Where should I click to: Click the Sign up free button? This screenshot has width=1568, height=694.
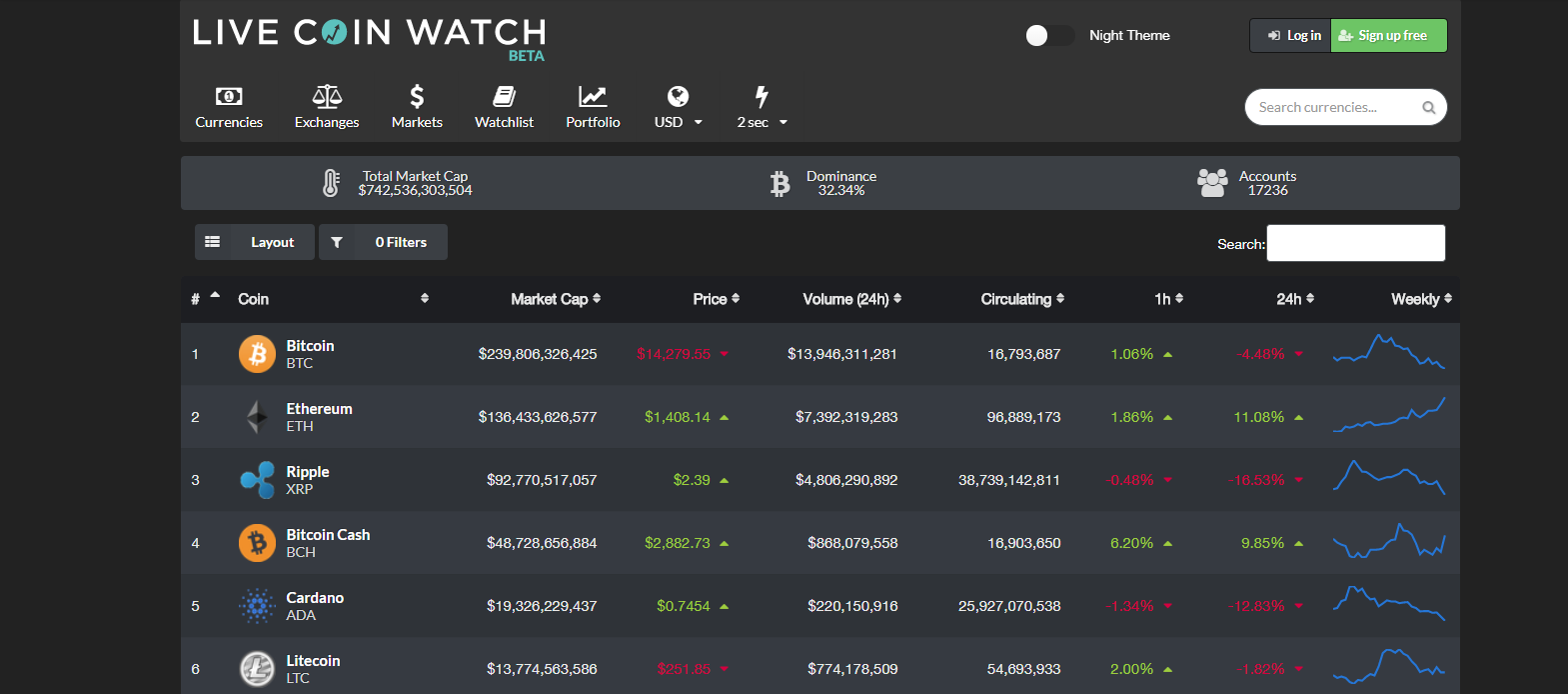[x=1388, y=36]
